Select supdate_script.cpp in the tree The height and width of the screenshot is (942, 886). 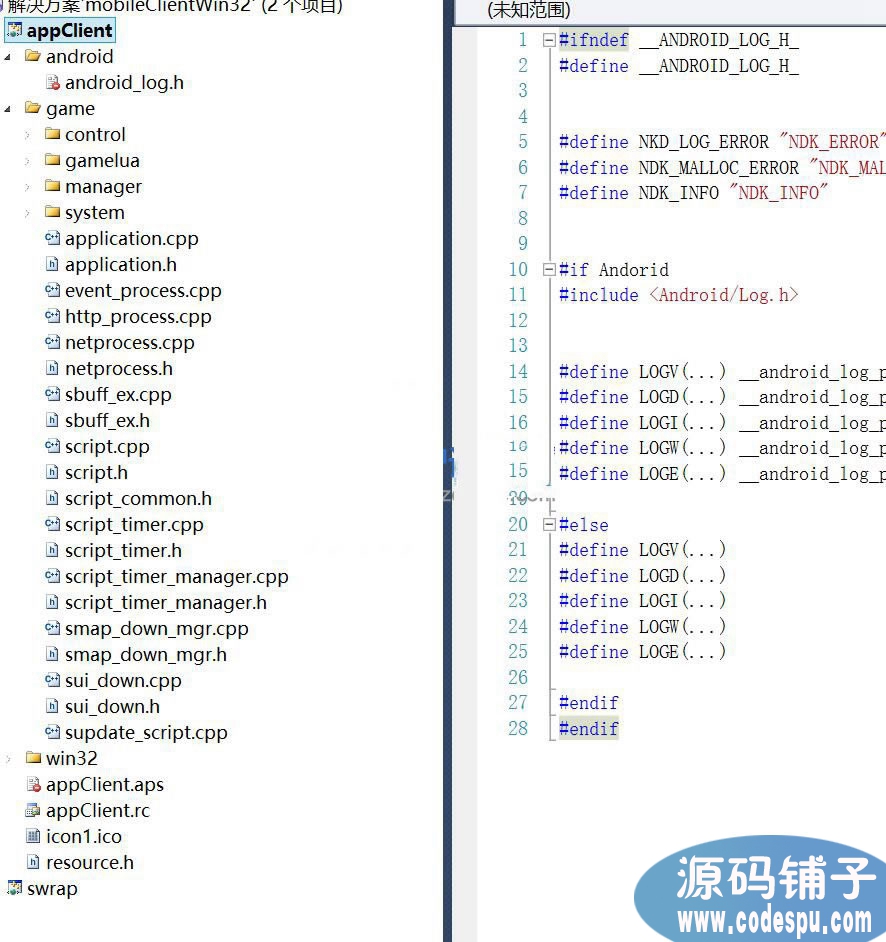pos(146,732)
